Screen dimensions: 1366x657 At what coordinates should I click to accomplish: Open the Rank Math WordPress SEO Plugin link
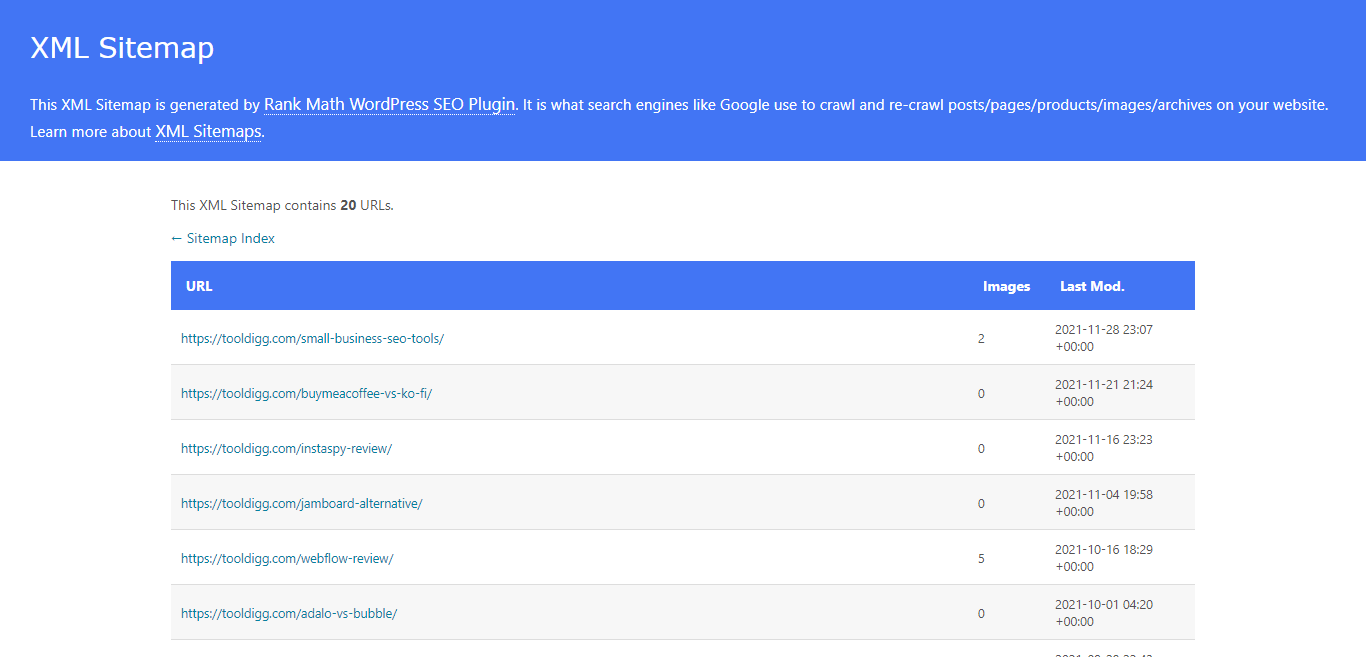(x=390, y=104)
